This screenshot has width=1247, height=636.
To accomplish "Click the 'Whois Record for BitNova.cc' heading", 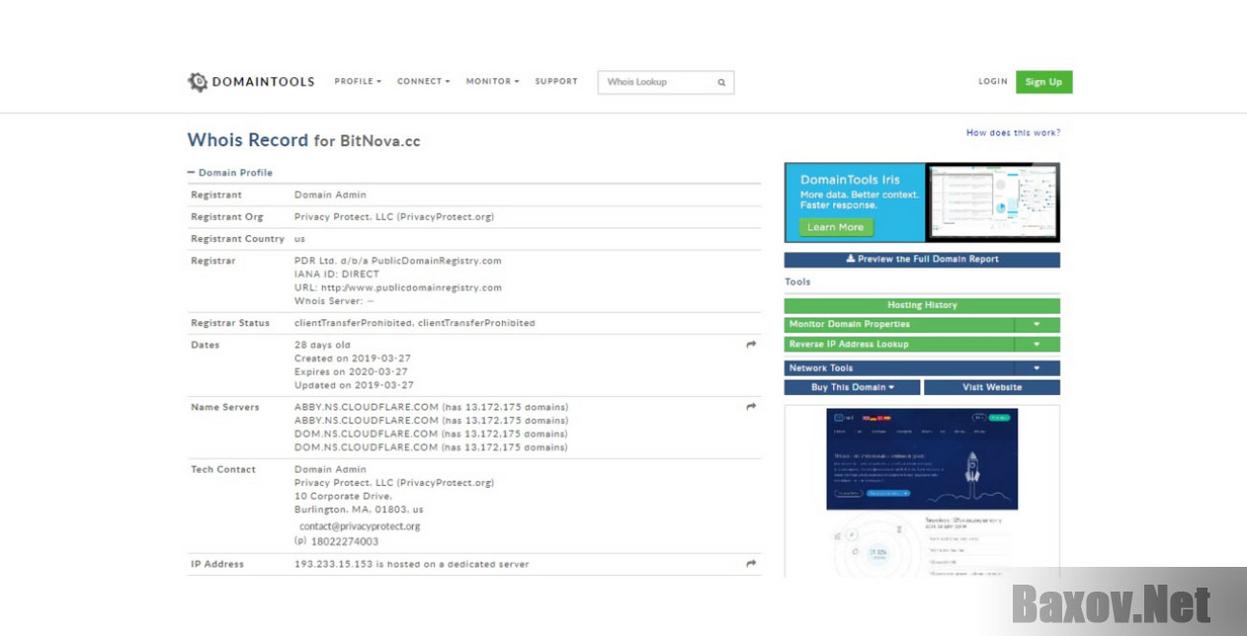I will point(304,141).
